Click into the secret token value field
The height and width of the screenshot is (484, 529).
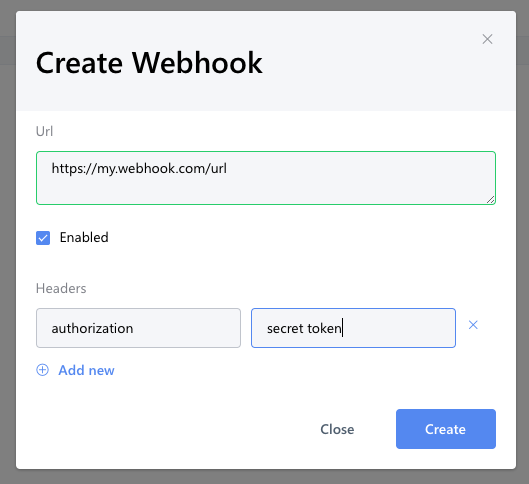click(x=353, y=328)
